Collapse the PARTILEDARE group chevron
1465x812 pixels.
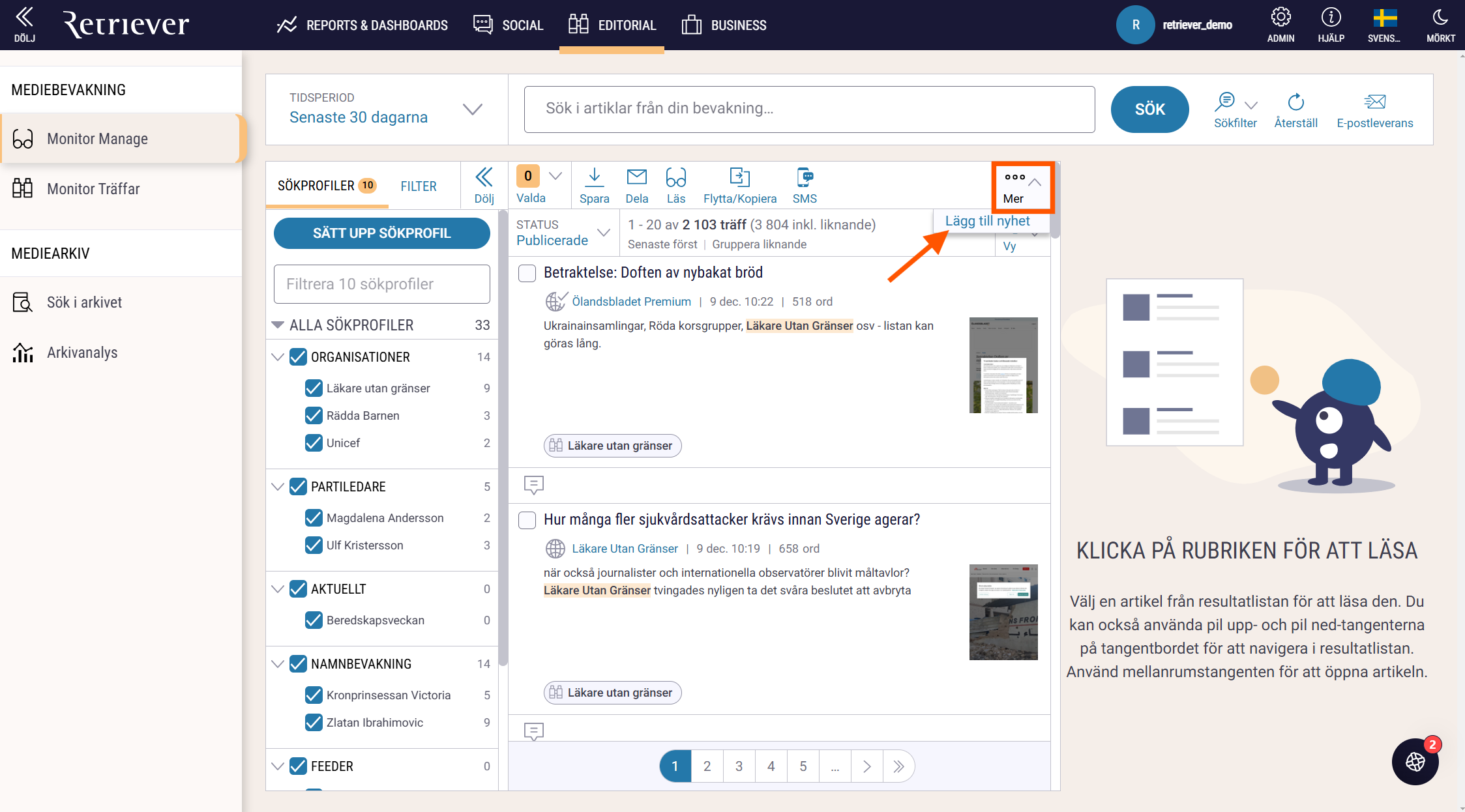pyautogui.click(x=278, y=487)
